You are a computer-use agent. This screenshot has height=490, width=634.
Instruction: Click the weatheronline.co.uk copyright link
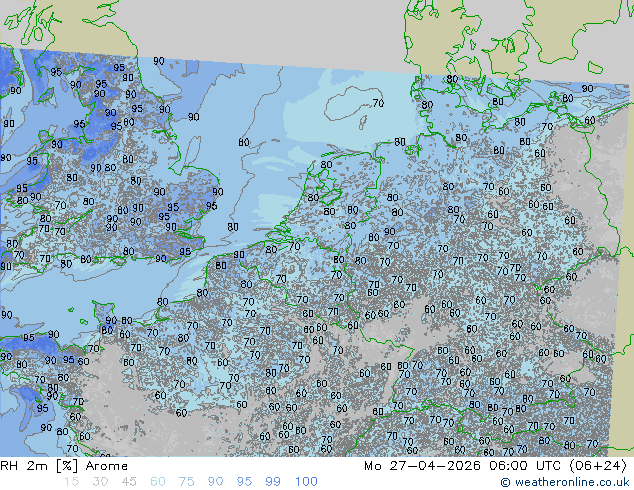(564, 482)
